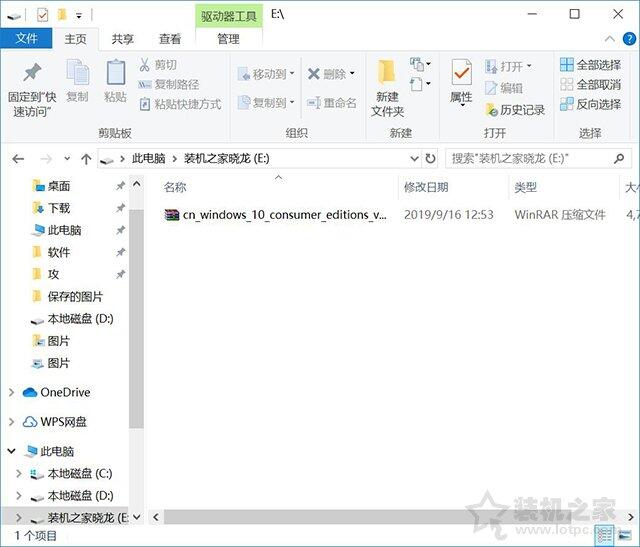Screen dimensions: 640x547
Task: Click 反向选择 to invert the selection
Action: [x=591, y=104]
